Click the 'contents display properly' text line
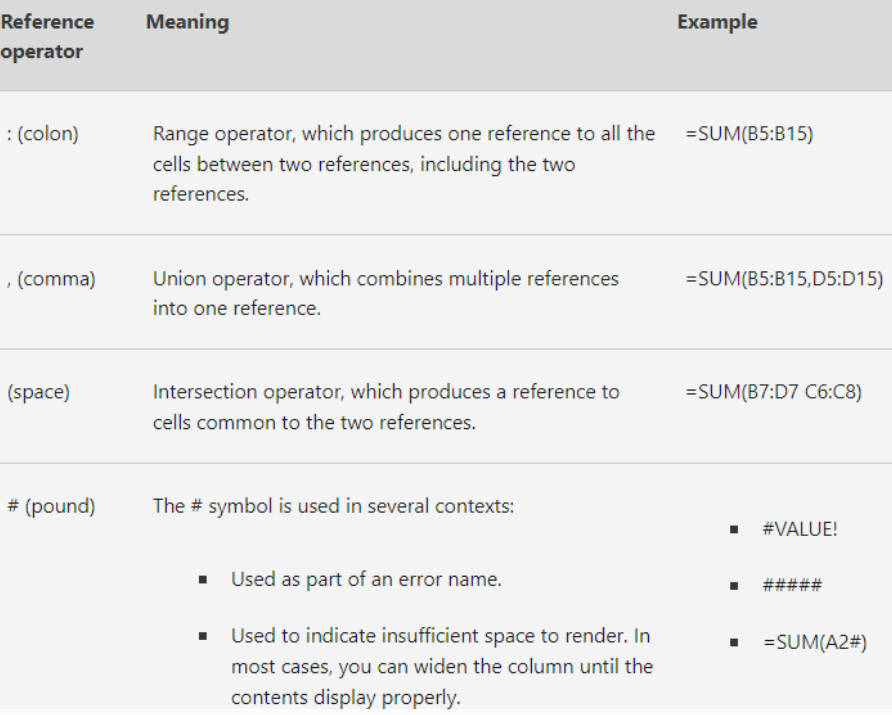Image resolution: width=892 pixels, height=715 pixels. (345, 697)
